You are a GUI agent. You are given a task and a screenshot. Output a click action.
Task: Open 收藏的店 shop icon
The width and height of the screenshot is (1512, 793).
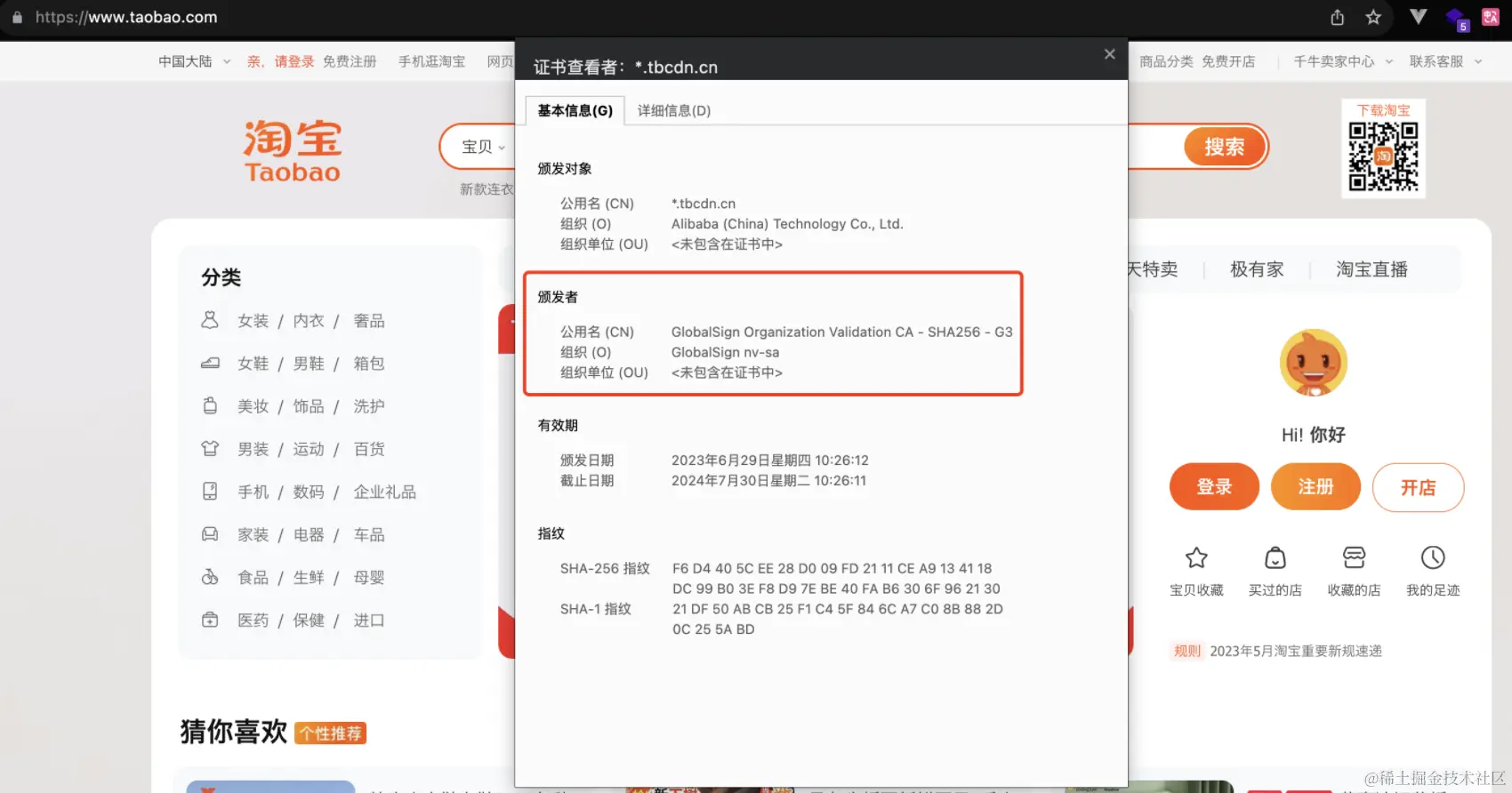click(1354, 558)
